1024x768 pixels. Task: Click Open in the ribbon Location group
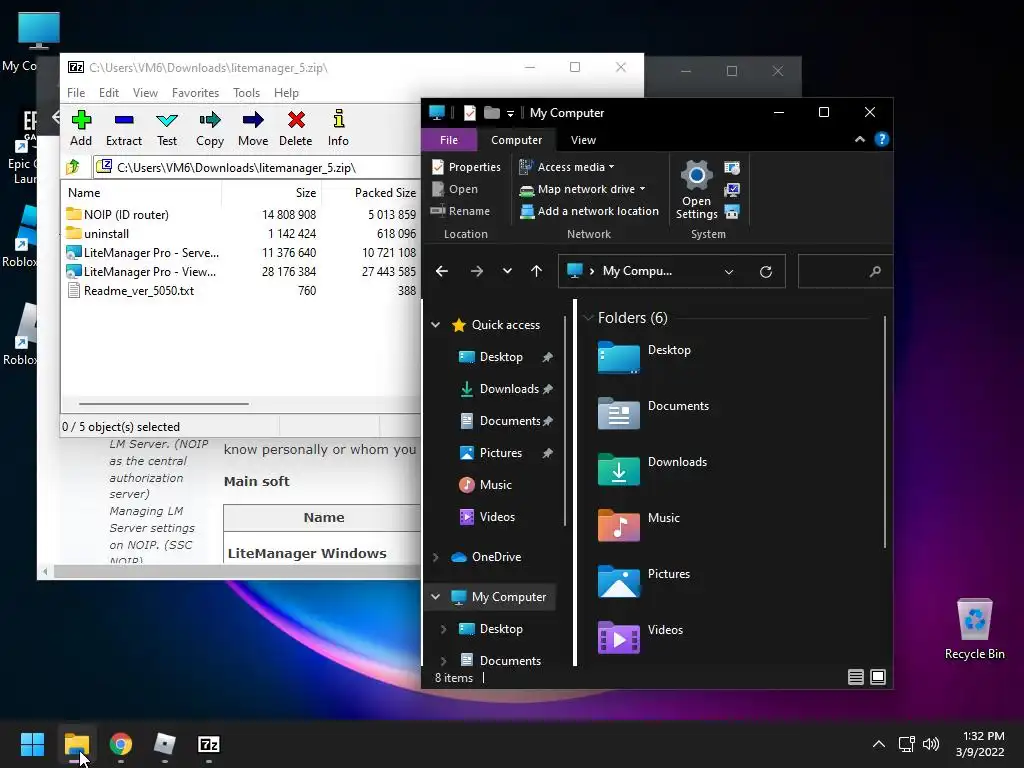(x=455, y=189)
